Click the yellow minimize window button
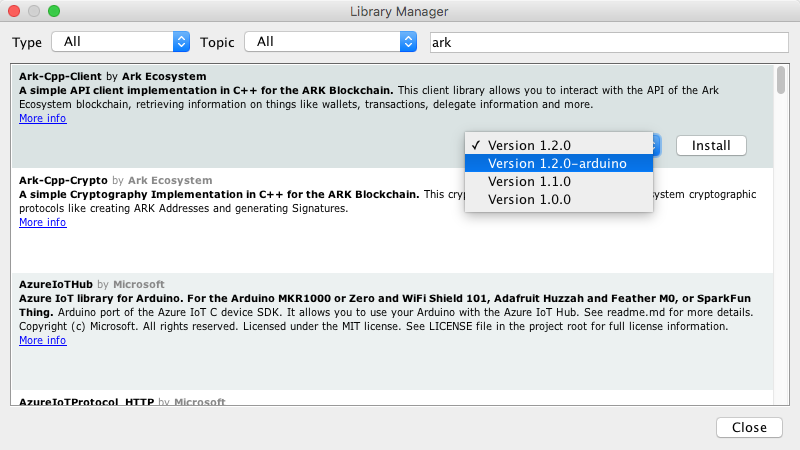 click(34, 11)
